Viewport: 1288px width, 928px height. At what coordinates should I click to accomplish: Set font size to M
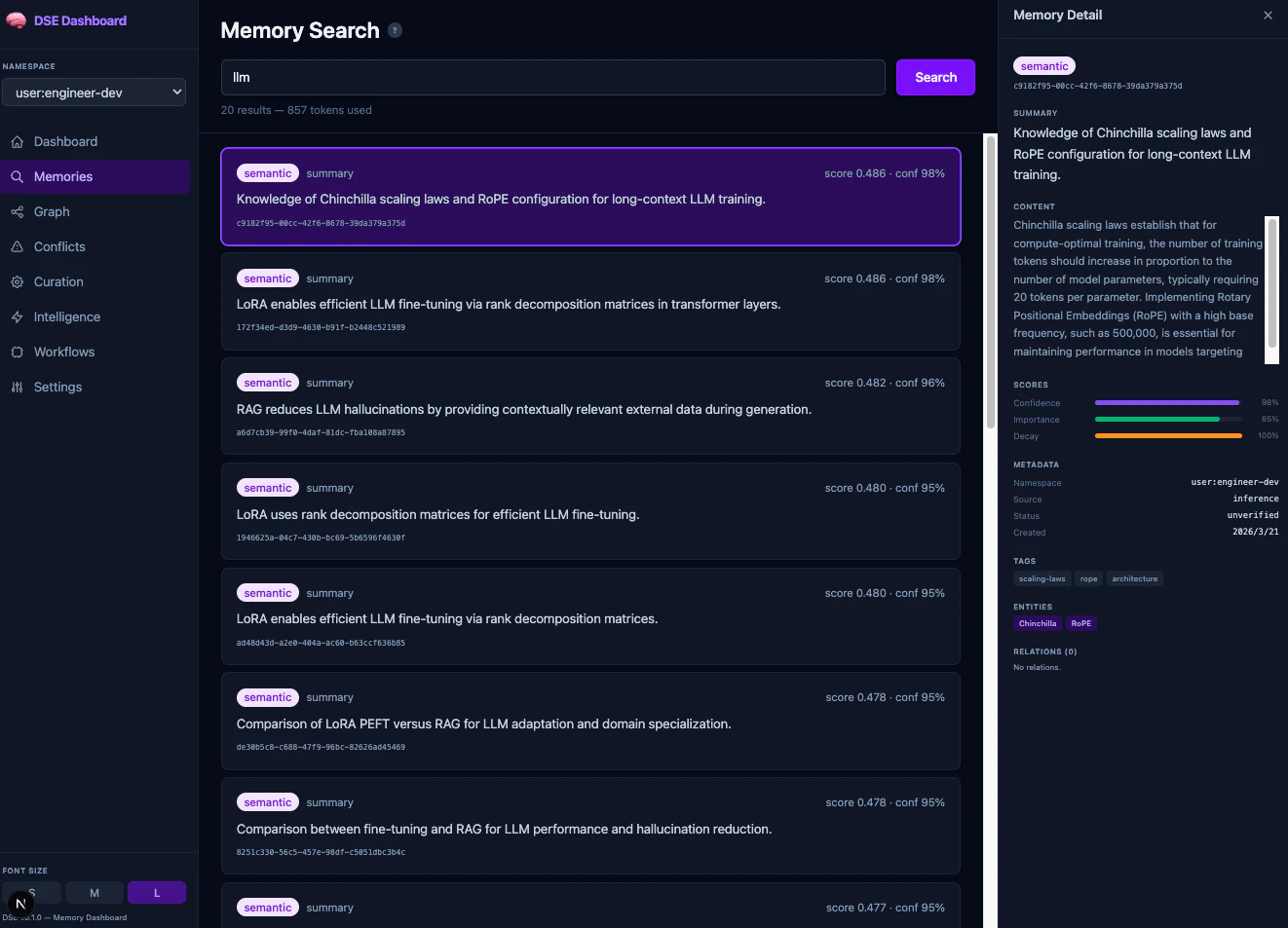click(95, 893)
